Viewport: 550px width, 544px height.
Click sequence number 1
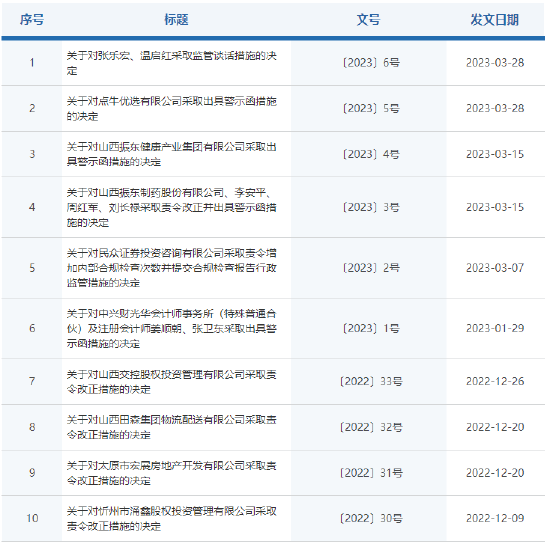point(32,63)
